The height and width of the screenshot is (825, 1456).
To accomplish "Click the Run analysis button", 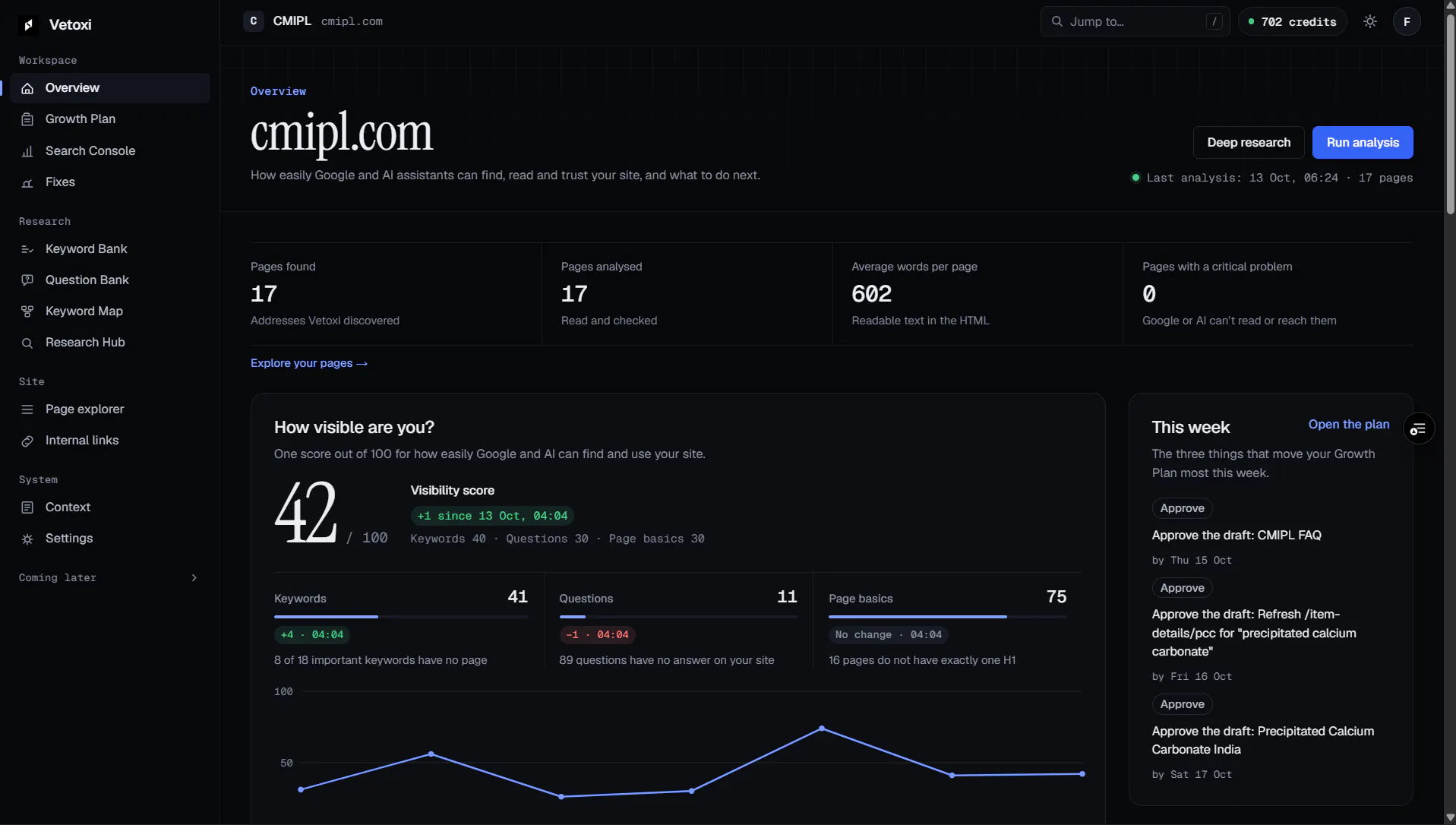I will 1363,143.
